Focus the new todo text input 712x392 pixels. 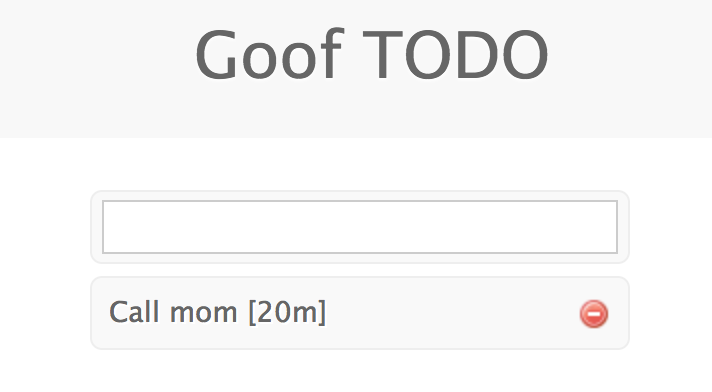tap(360, 227)
